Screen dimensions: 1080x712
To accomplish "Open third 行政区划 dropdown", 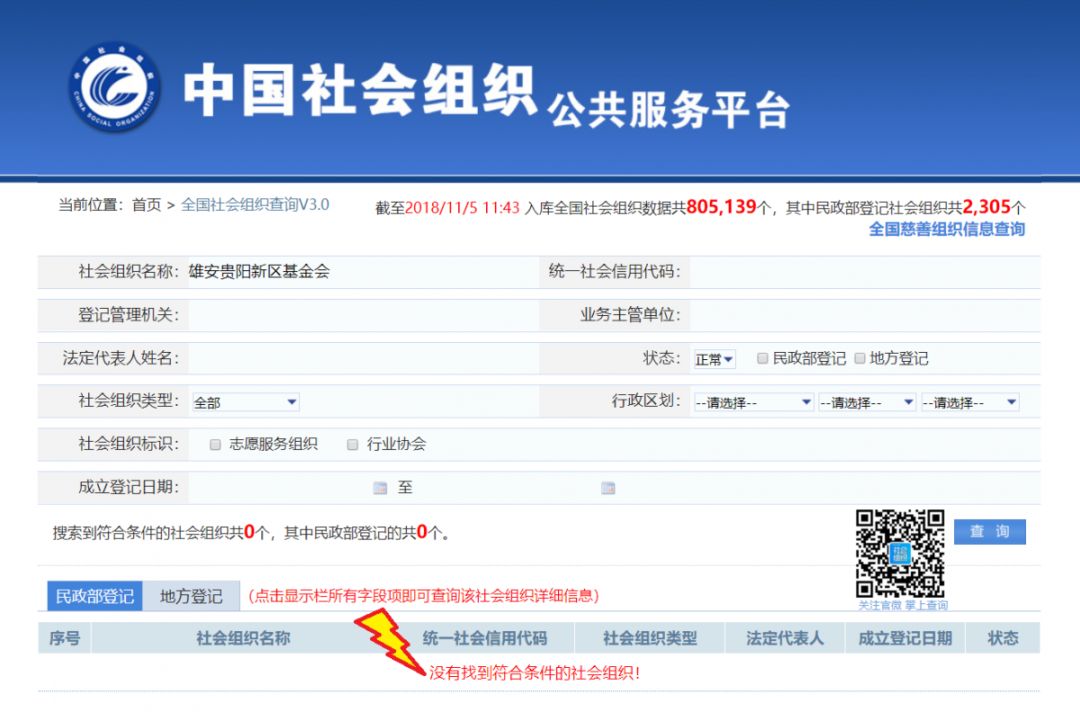I will tap(970, 402).
